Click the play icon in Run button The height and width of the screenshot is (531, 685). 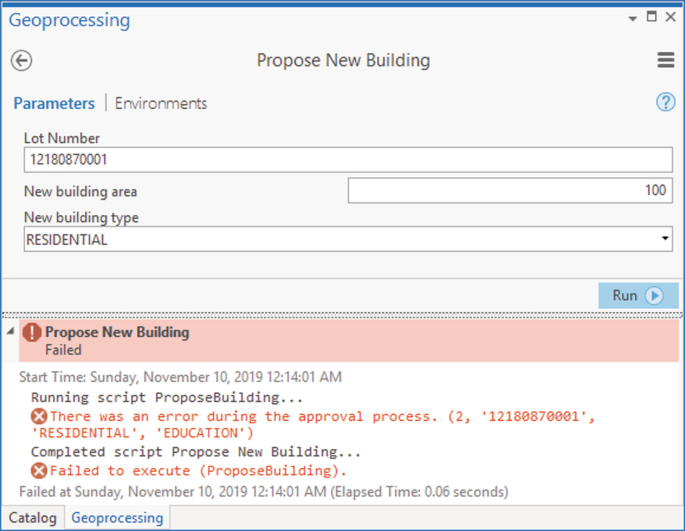point(654,296)
